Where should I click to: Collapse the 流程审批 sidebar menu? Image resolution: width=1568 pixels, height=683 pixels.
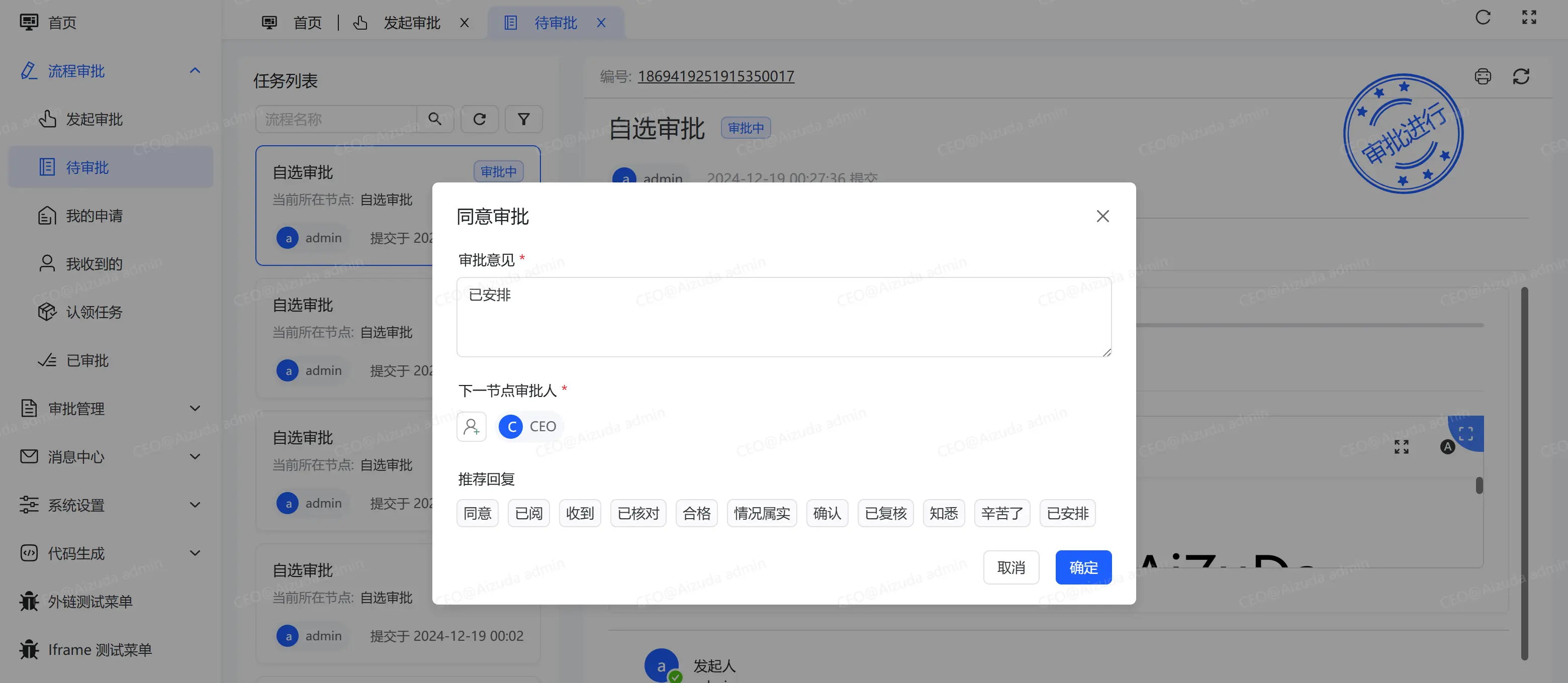click(x=111, y=71)
